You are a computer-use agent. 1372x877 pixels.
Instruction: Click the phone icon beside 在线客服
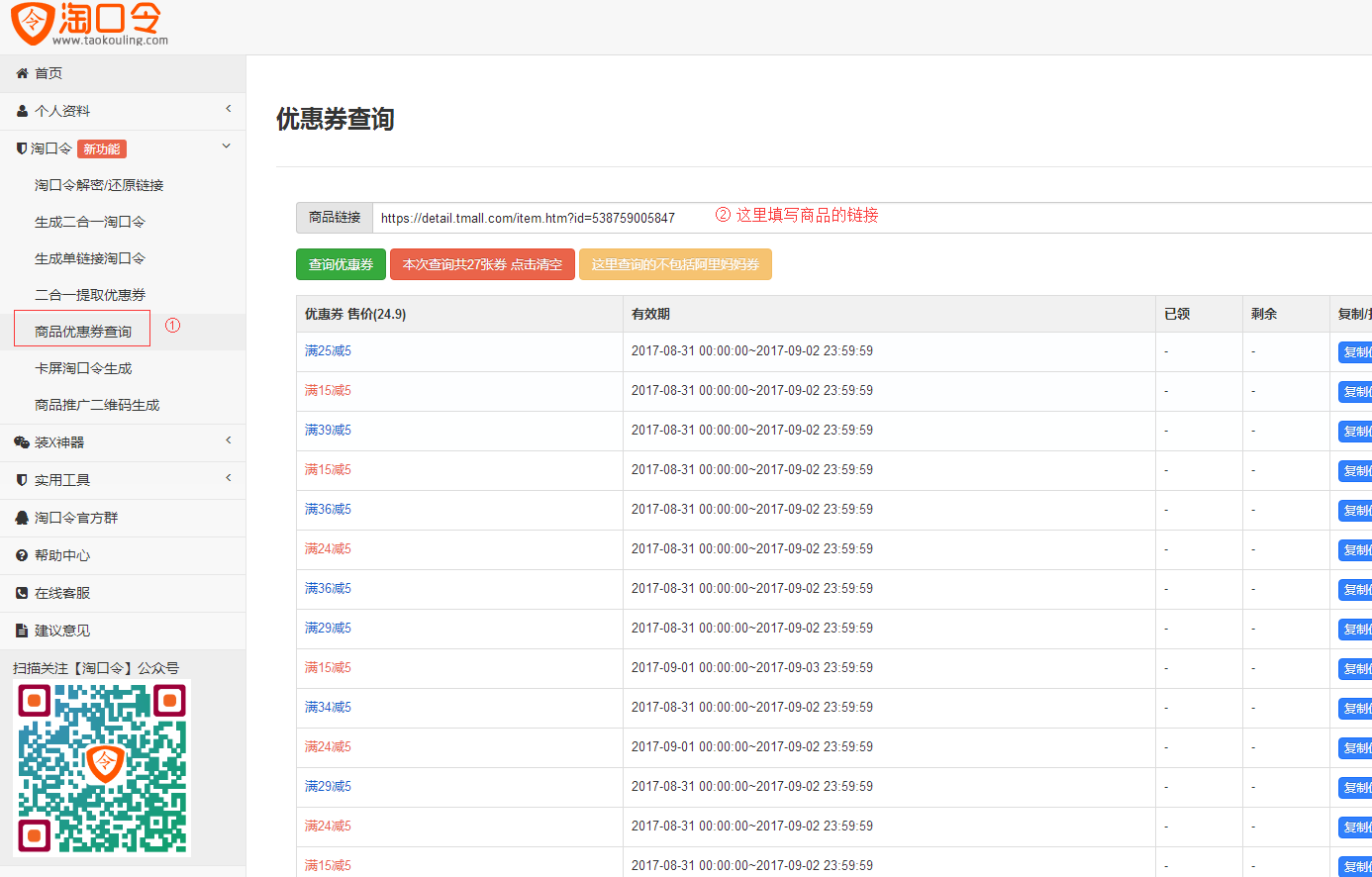coord(22,593)
